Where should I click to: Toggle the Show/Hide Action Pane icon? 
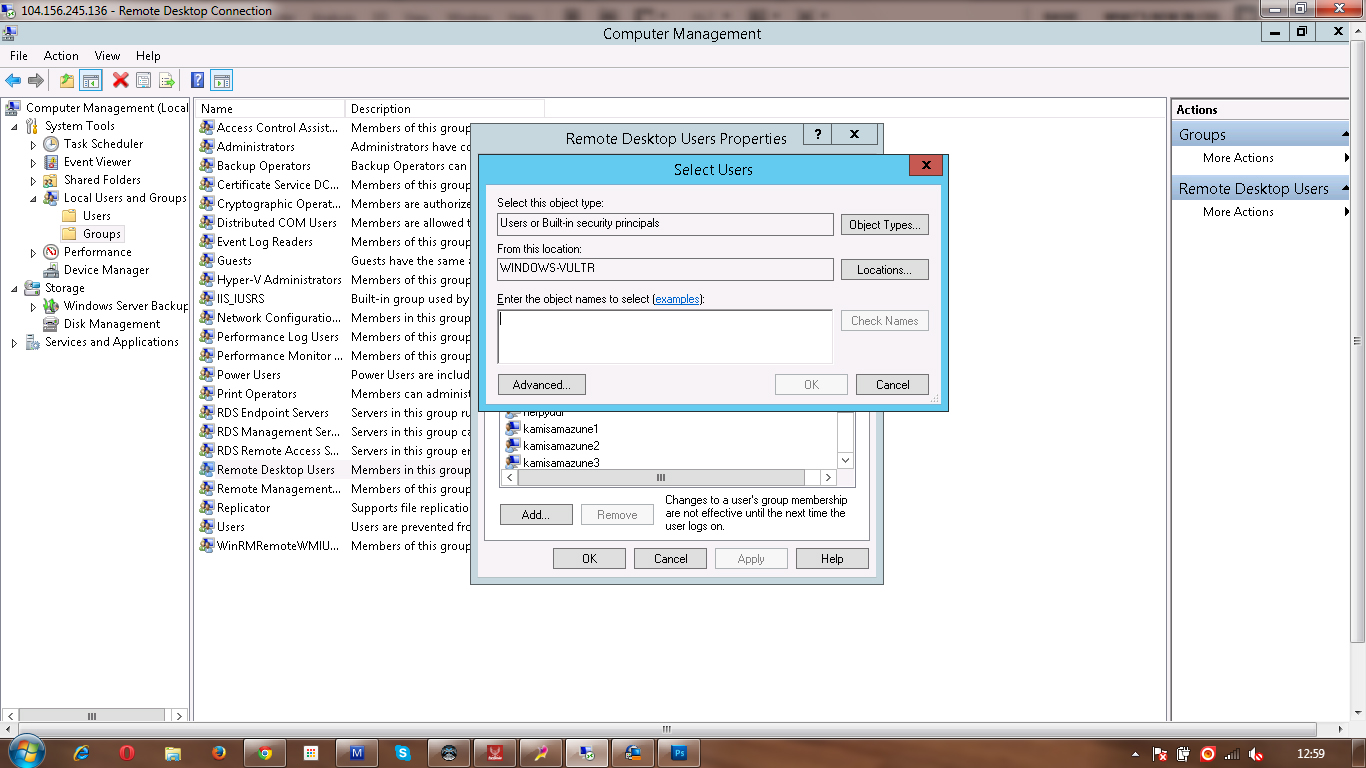[221, 81]
